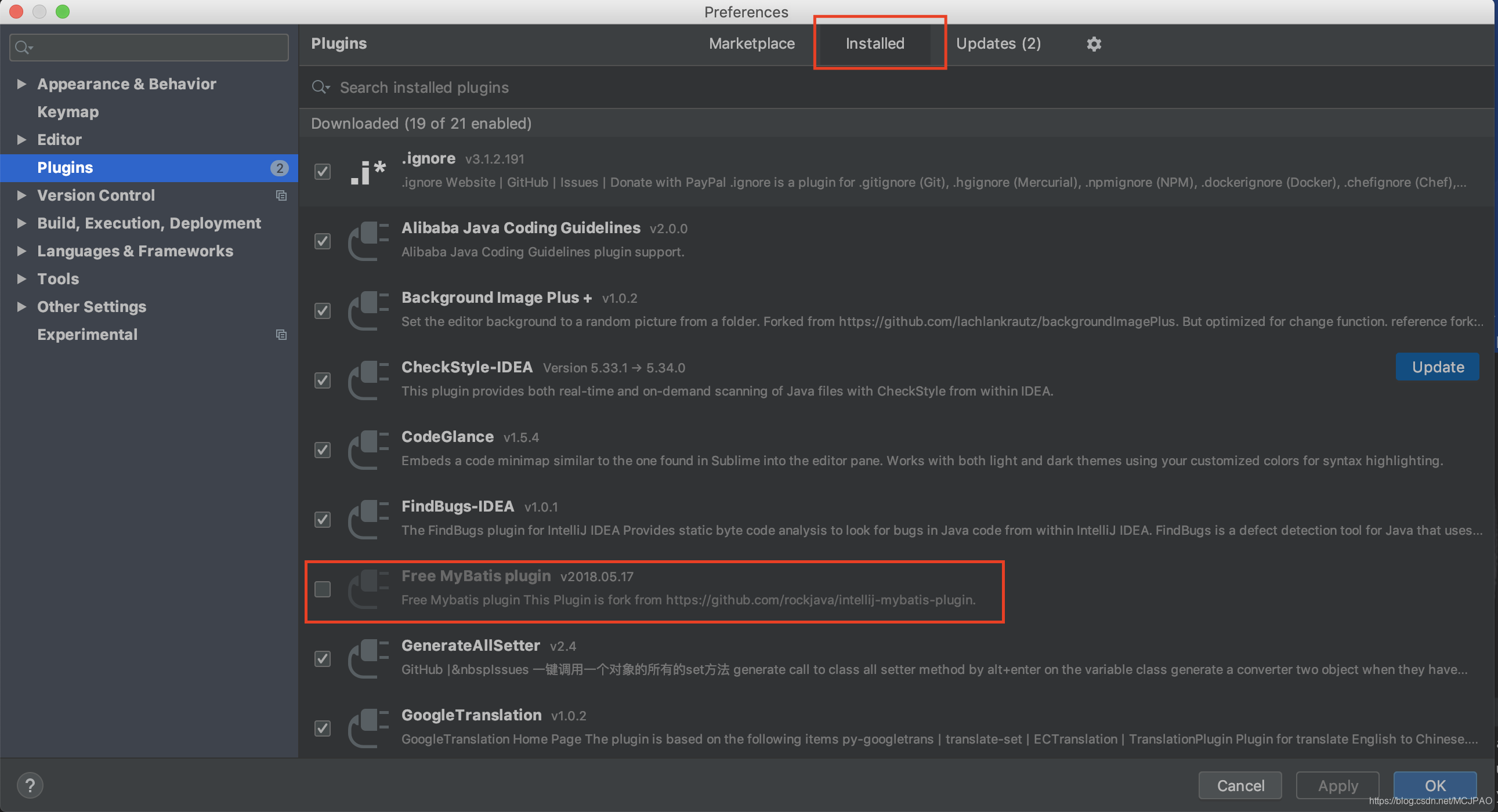The width and height of the screenshot is (1498, 812).
Task: Expand the Version Control tree item
Action: [x=21, y=195]
